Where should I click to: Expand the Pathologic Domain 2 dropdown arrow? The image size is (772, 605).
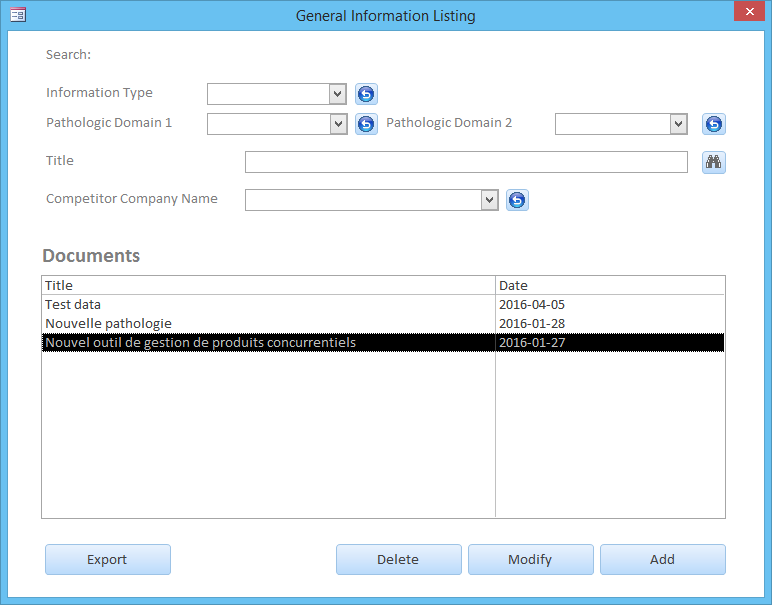(x=678, y=124)
